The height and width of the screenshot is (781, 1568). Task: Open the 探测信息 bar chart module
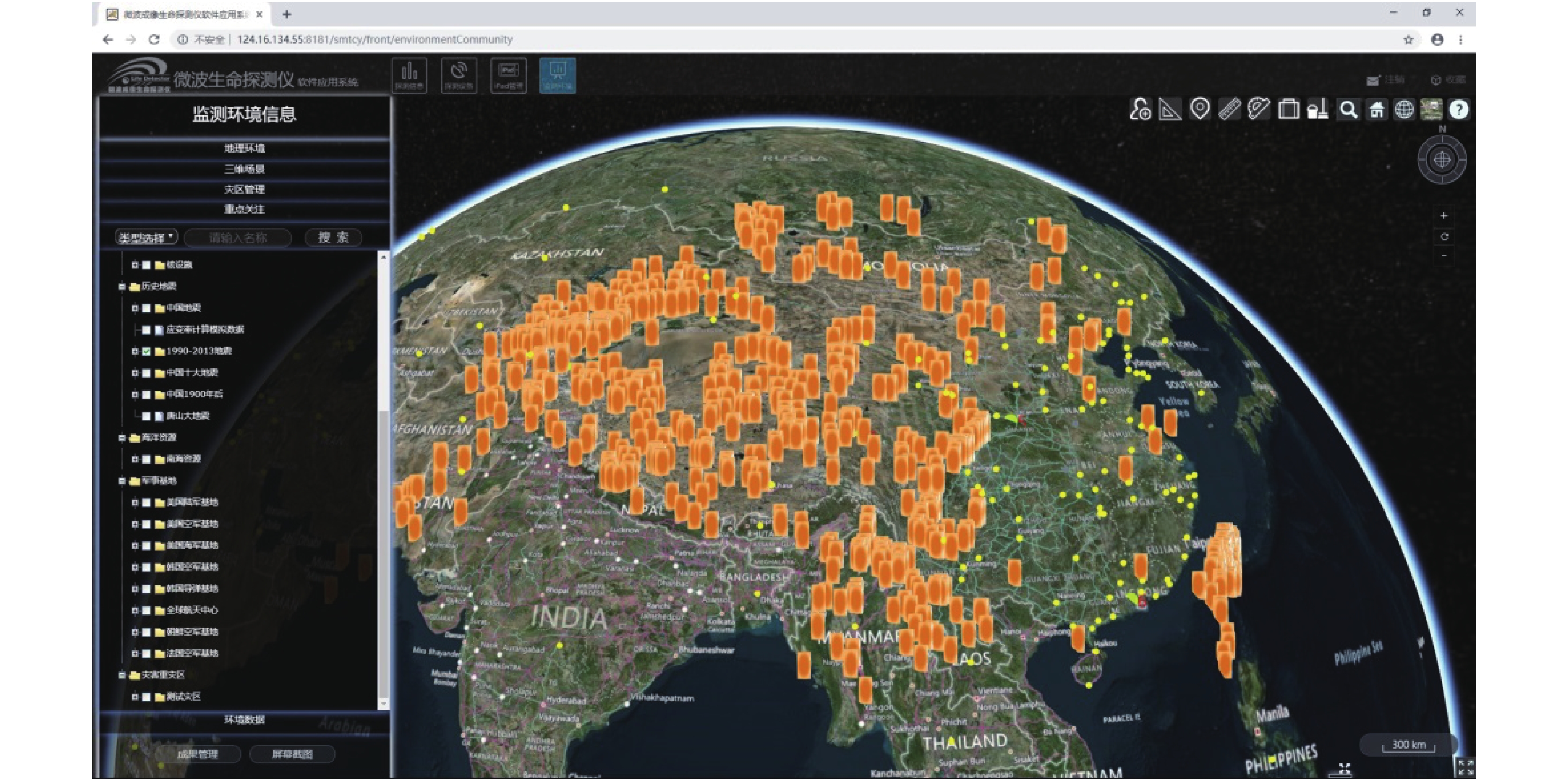(409, 75)
